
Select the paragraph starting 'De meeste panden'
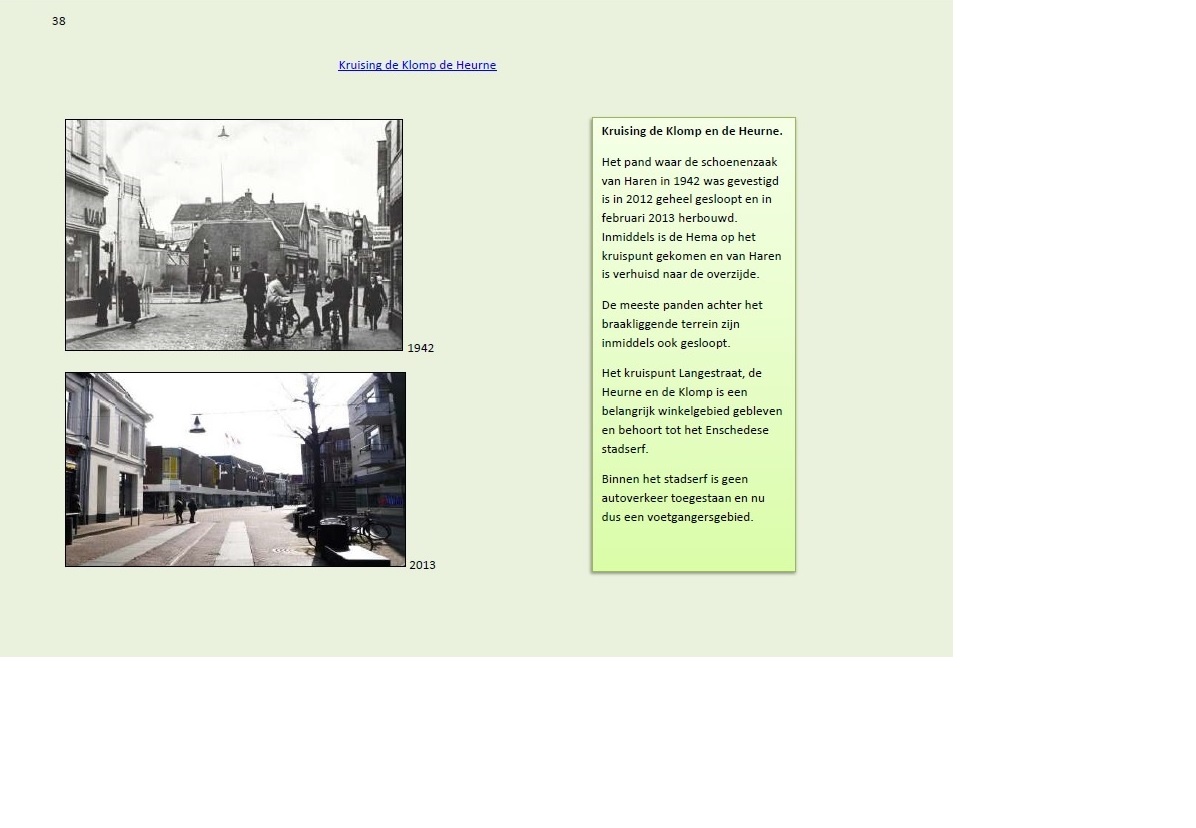click(682, 324)
